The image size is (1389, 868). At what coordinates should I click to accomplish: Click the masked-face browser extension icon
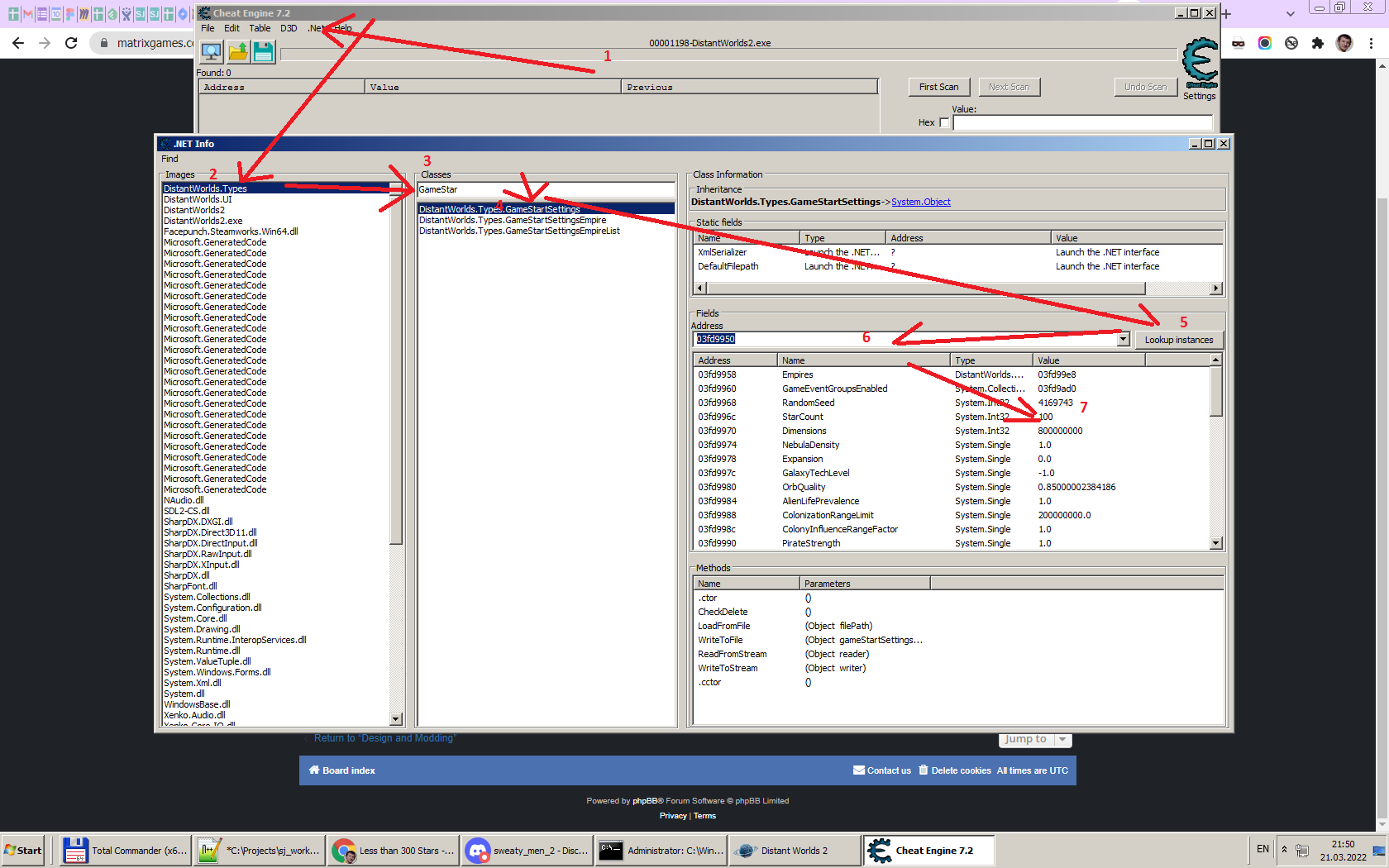coord(1239,43)
